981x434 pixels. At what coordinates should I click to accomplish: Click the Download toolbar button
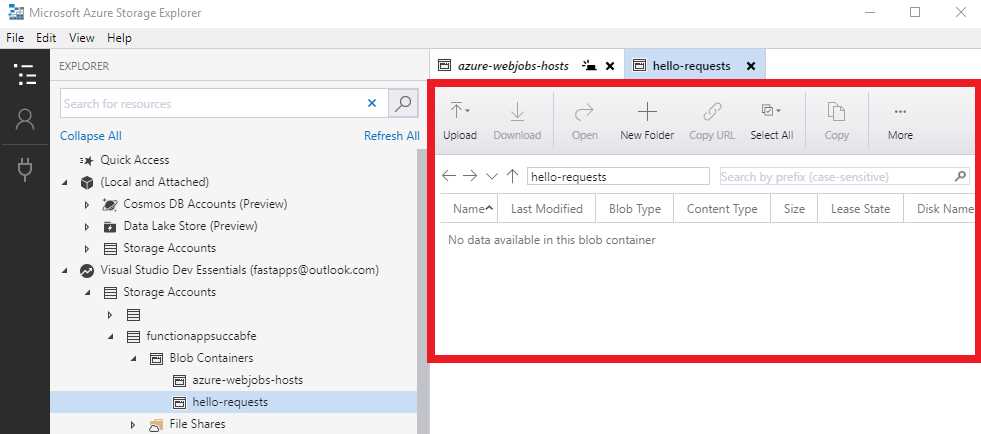coord(517,121)
